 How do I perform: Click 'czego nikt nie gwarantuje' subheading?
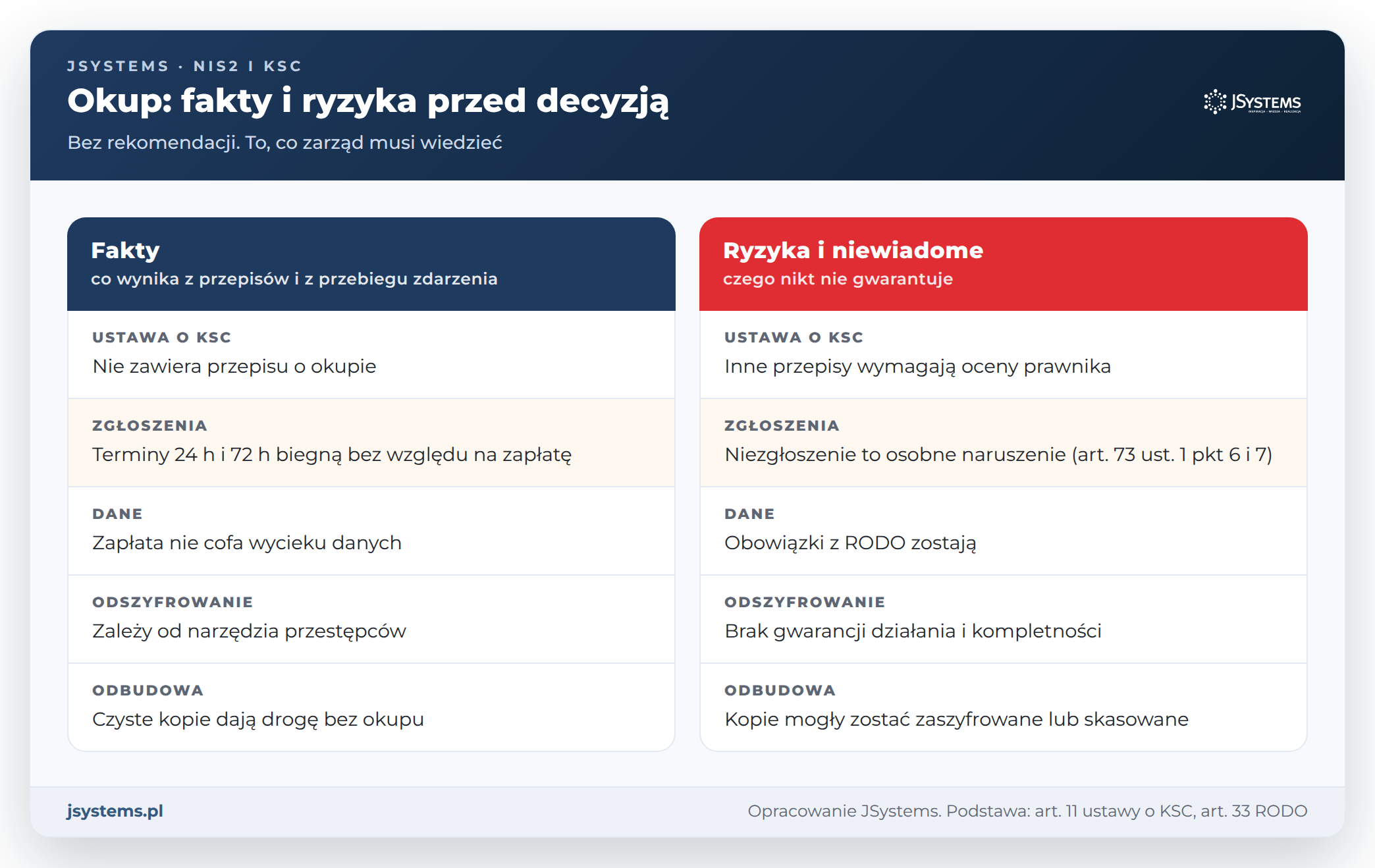pos(838,279)
